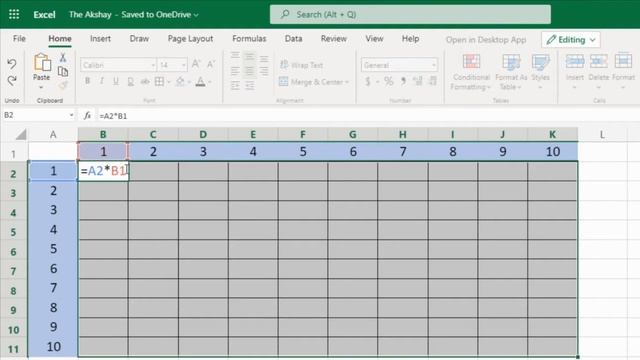Switch to the Draw tab
Viewport: 640px width, 360px height.
pyautogui.click(x=139, y=39)
